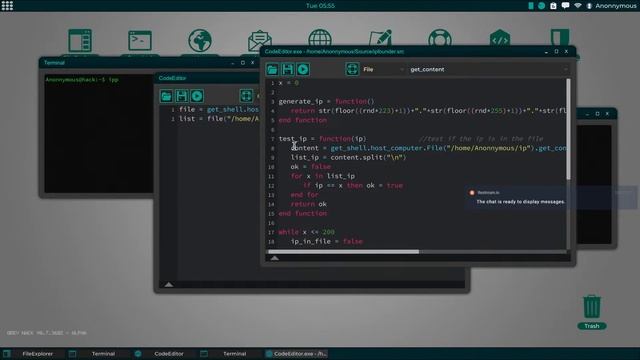Minimize the front CodeEditor.exe window

pyautogui.click(x=546, y=52)
